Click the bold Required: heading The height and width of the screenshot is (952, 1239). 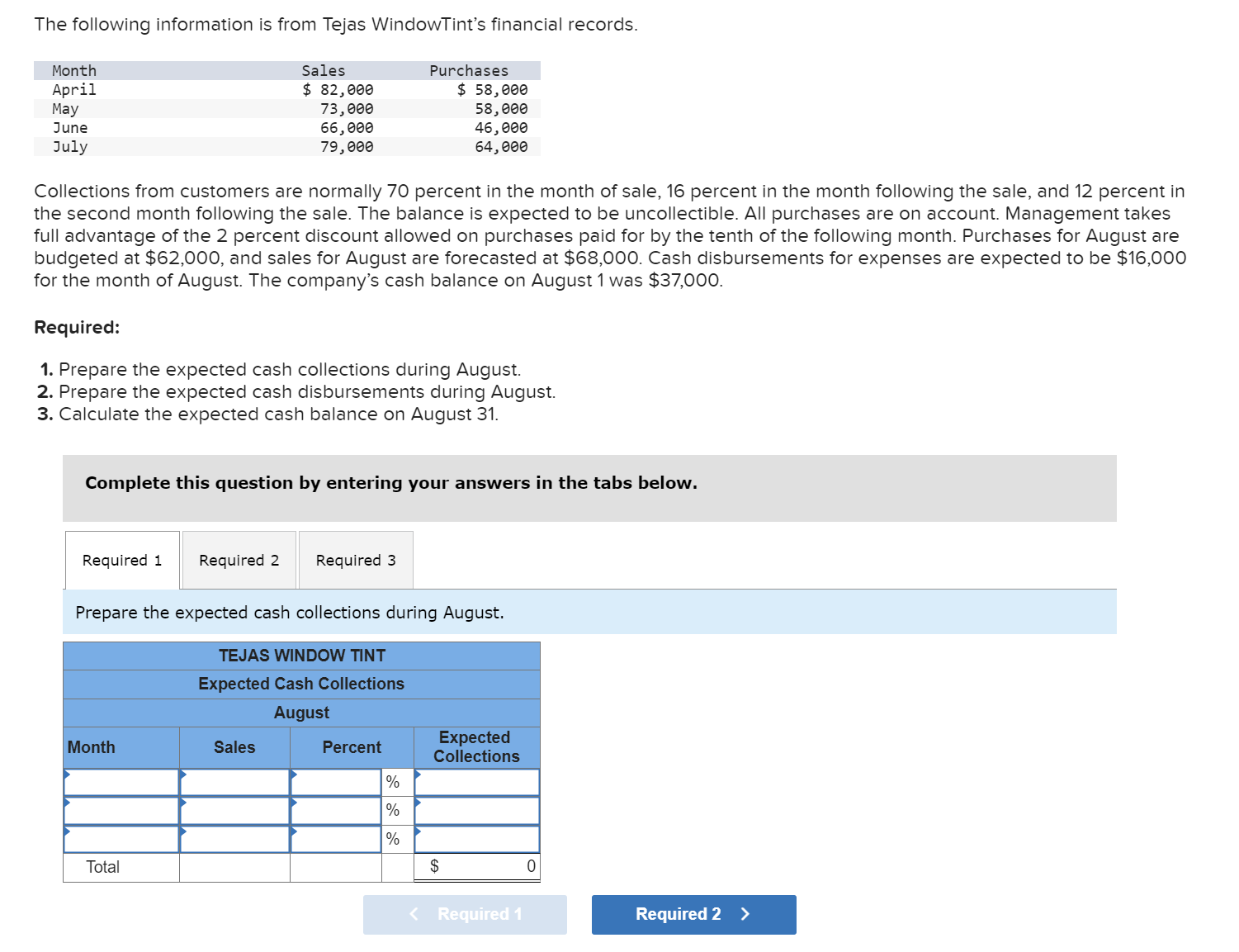click(x=77, y=327)
